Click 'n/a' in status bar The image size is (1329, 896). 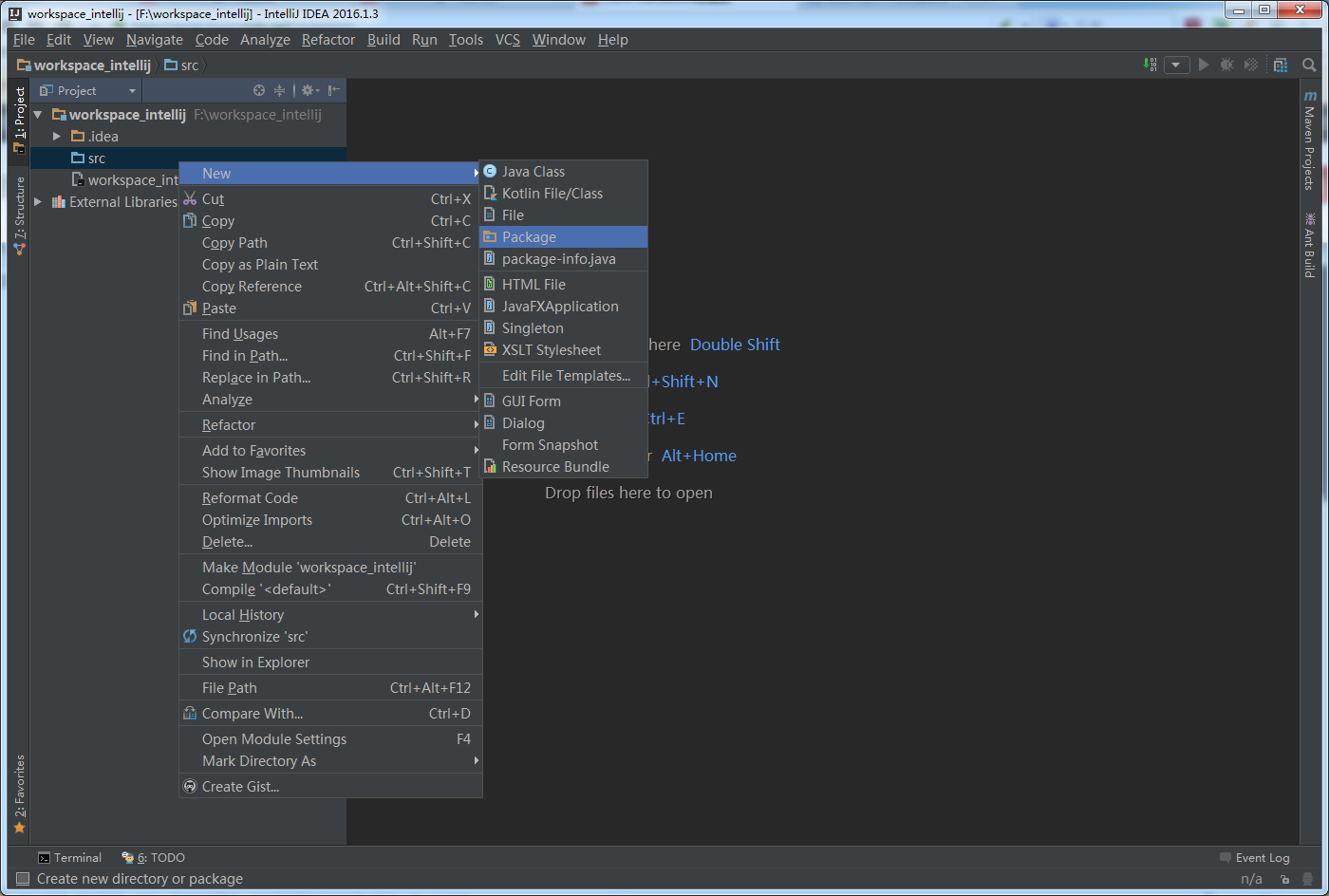point(1251,879)
